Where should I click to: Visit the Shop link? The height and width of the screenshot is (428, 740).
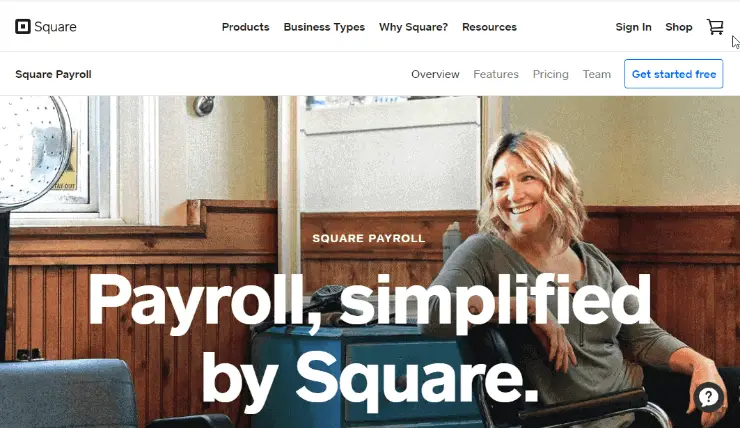(679, 27)
